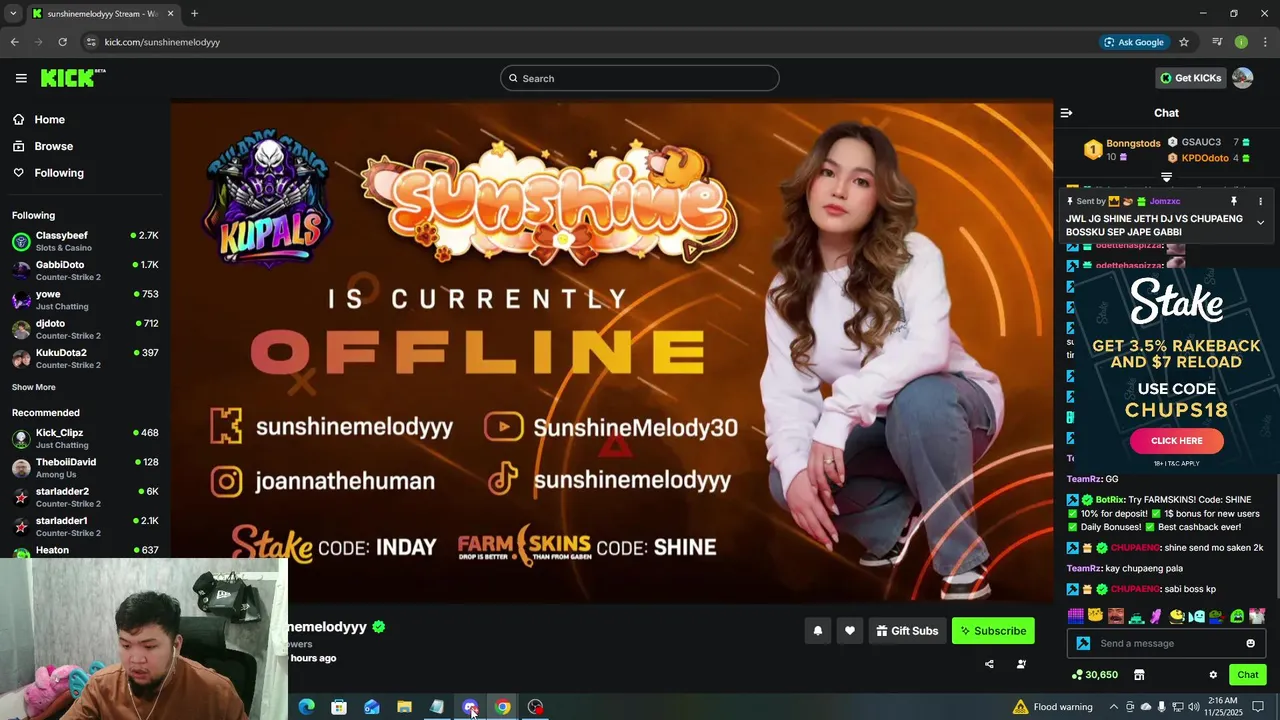Open chat settings gear
Image resolution: width=1280 pixels, height=720 pixels.
(x=1213, y=675)
